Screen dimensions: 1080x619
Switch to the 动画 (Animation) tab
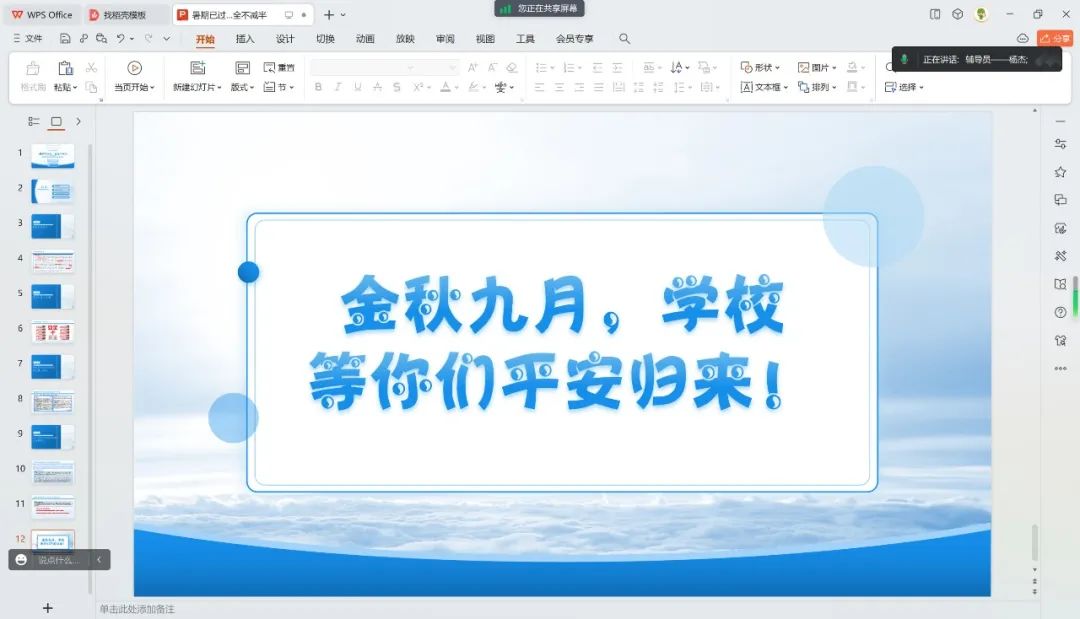(365, 39)
